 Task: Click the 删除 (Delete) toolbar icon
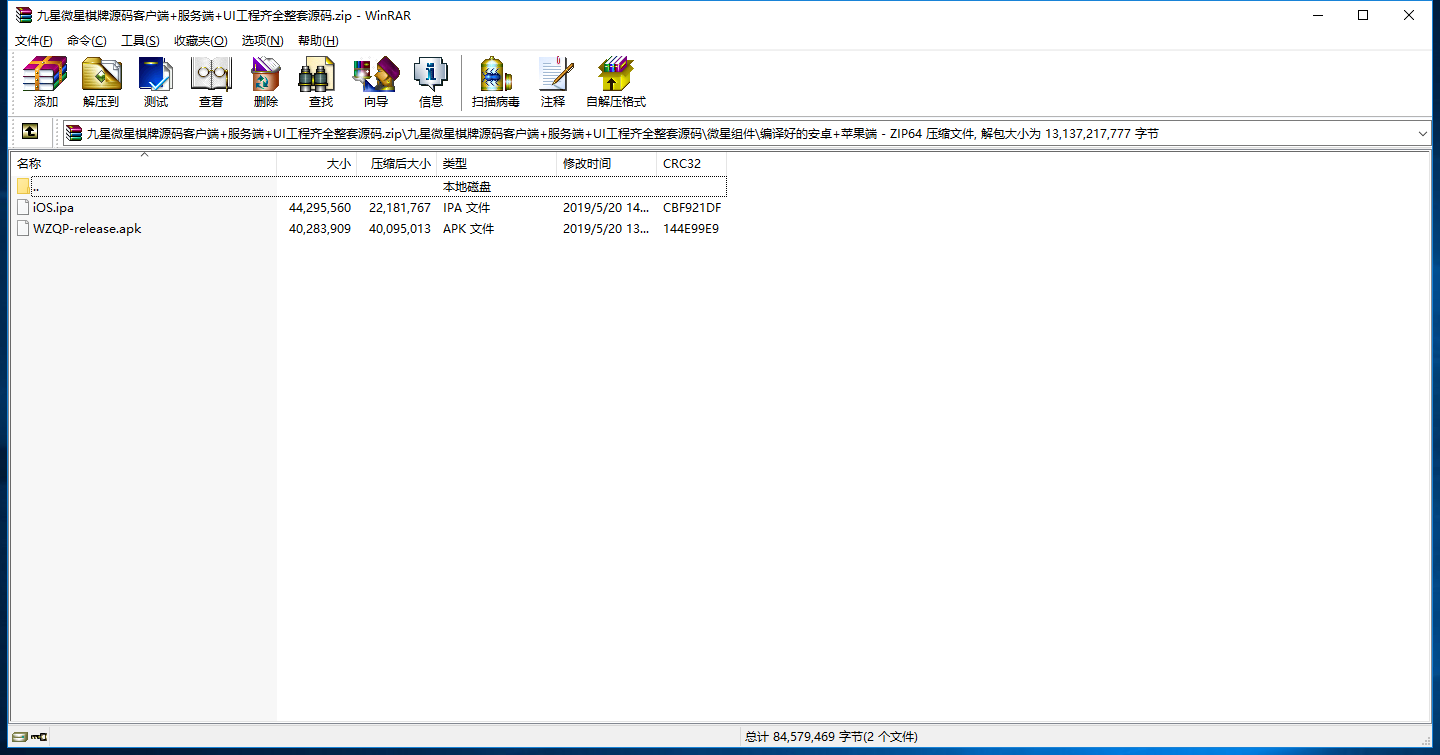[x=266, y=75]
